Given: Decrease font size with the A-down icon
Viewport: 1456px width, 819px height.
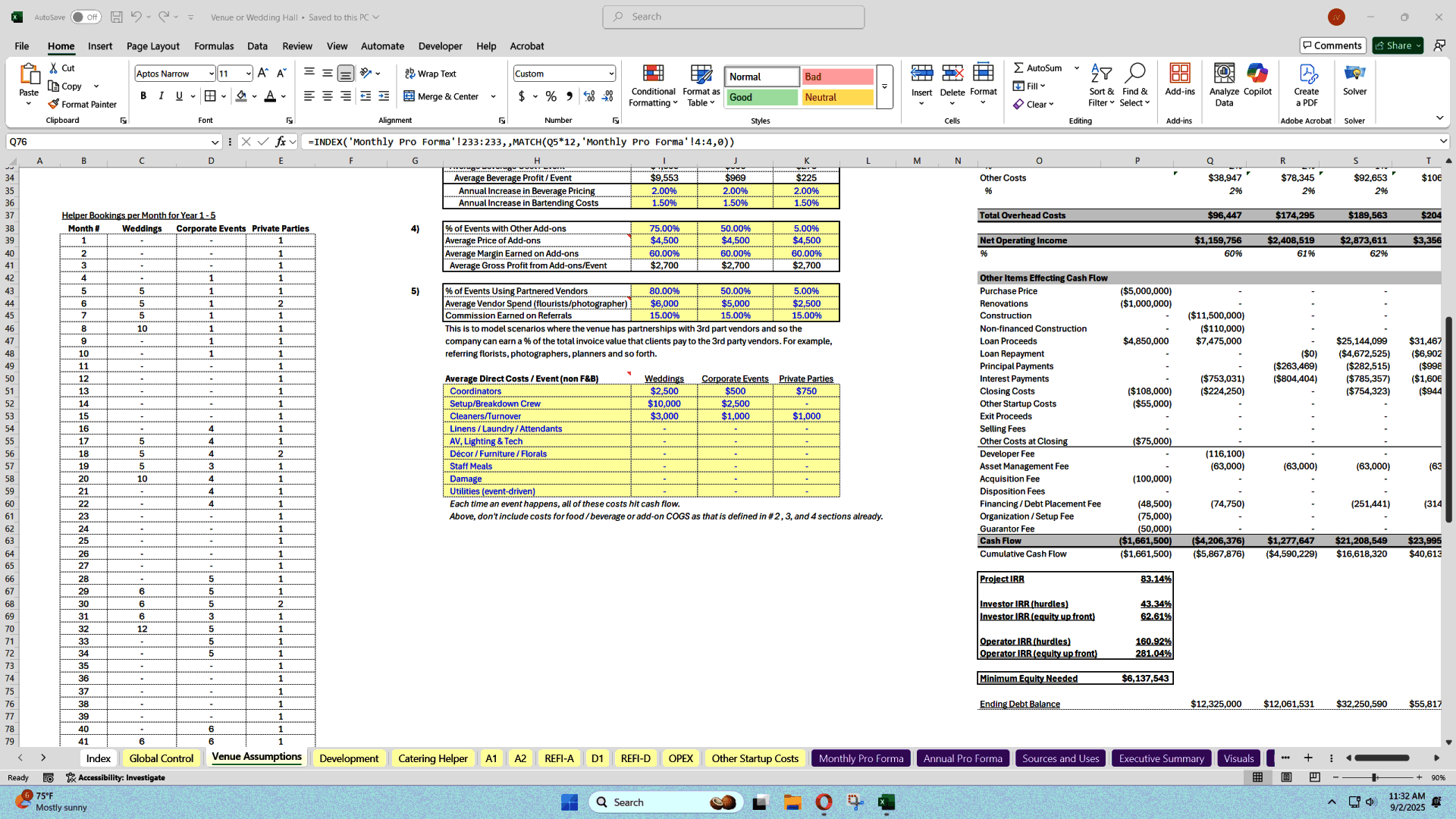Looking at the screenshot, I should click(x=281, y=74).
